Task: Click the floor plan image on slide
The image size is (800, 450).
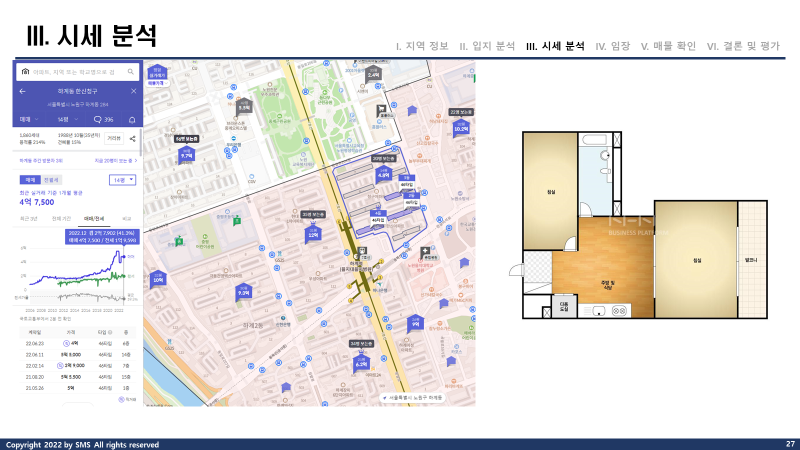Action: (639, 225)
